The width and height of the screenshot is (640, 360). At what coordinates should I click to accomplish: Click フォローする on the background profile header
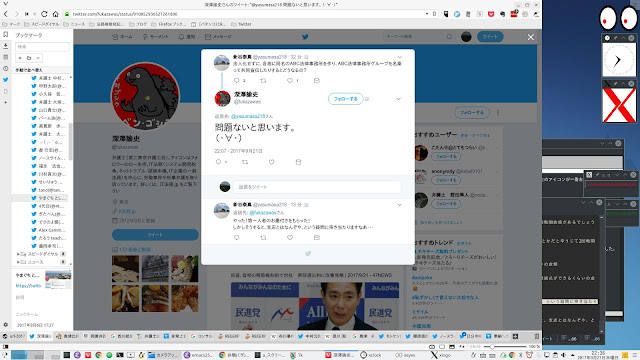[x=472, y=113]
